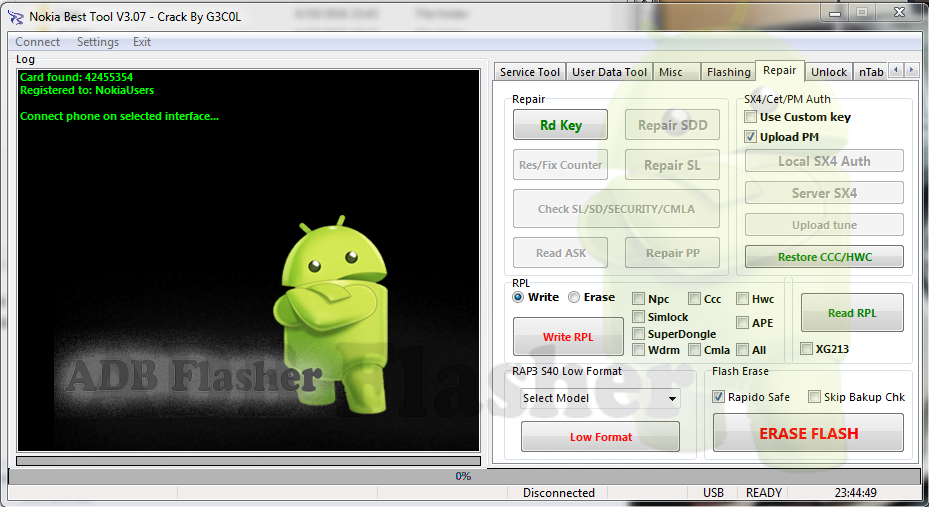The height and width of the screenshot is (507, 929).
Task: Uncheck the Upload PM checkbox
Action: (751, 137)
